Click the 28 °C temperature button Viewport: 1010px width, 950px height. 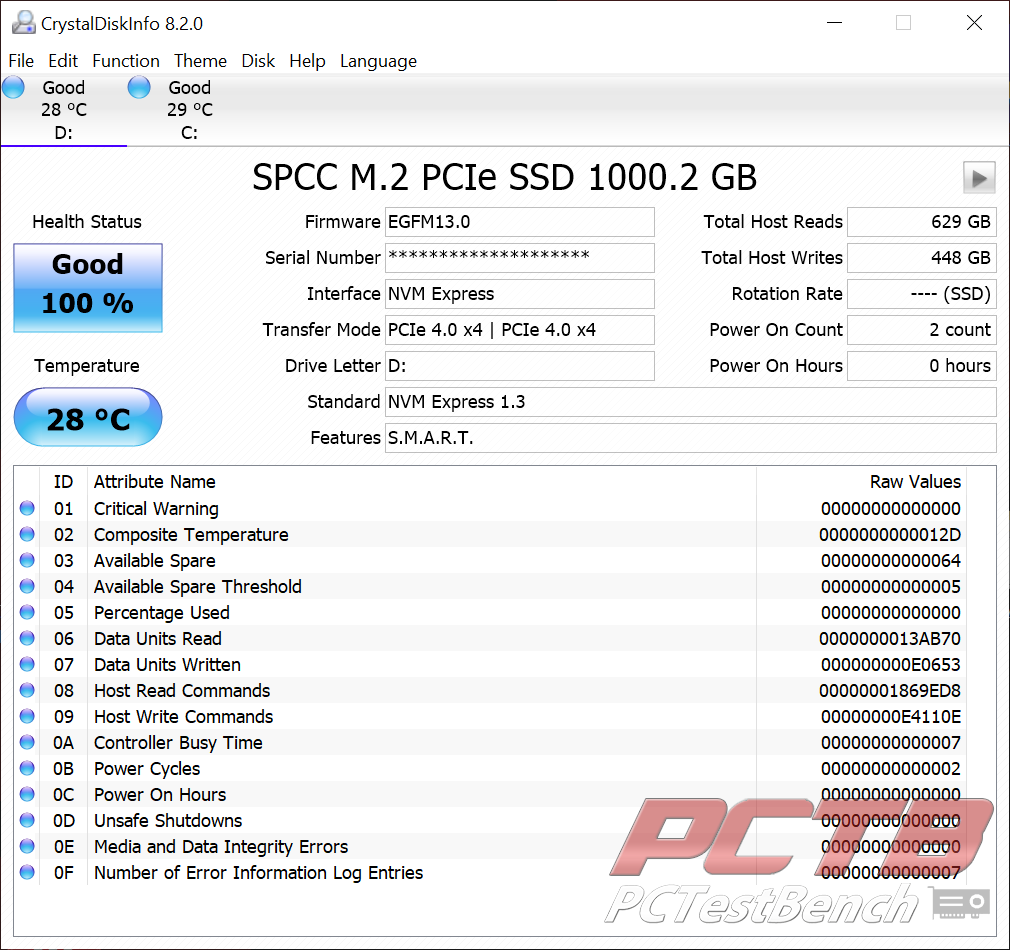click(x=88, y=417)
